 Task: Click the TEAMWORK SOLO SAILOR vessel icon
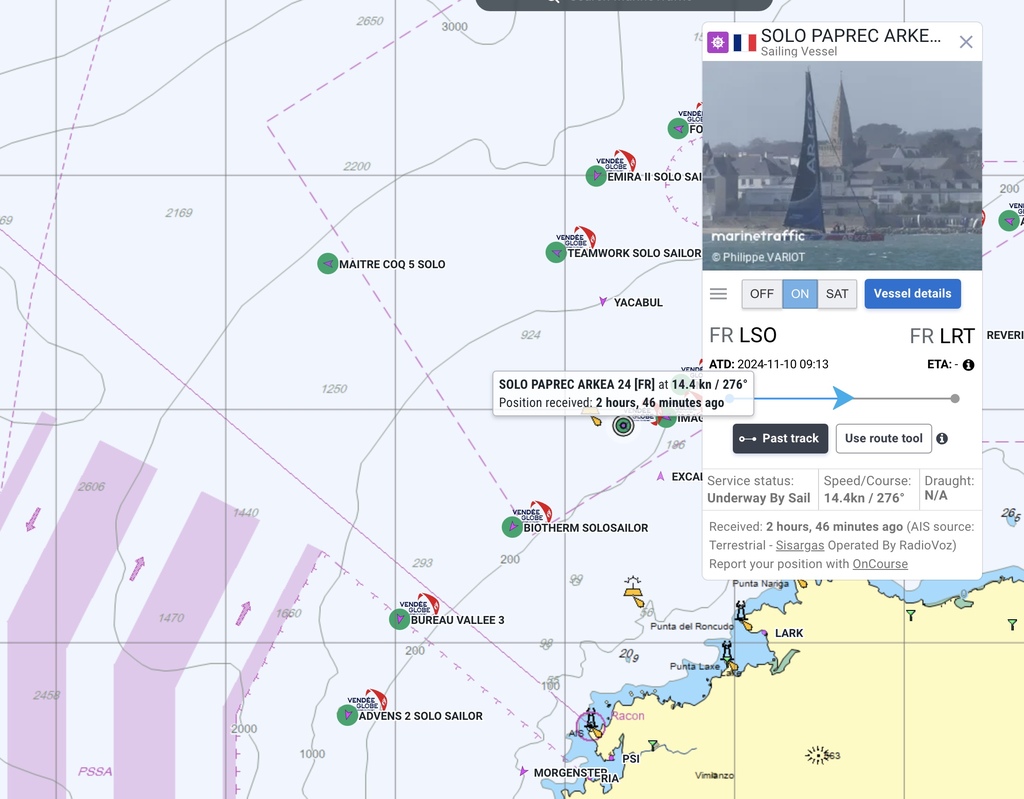point(556,252)
